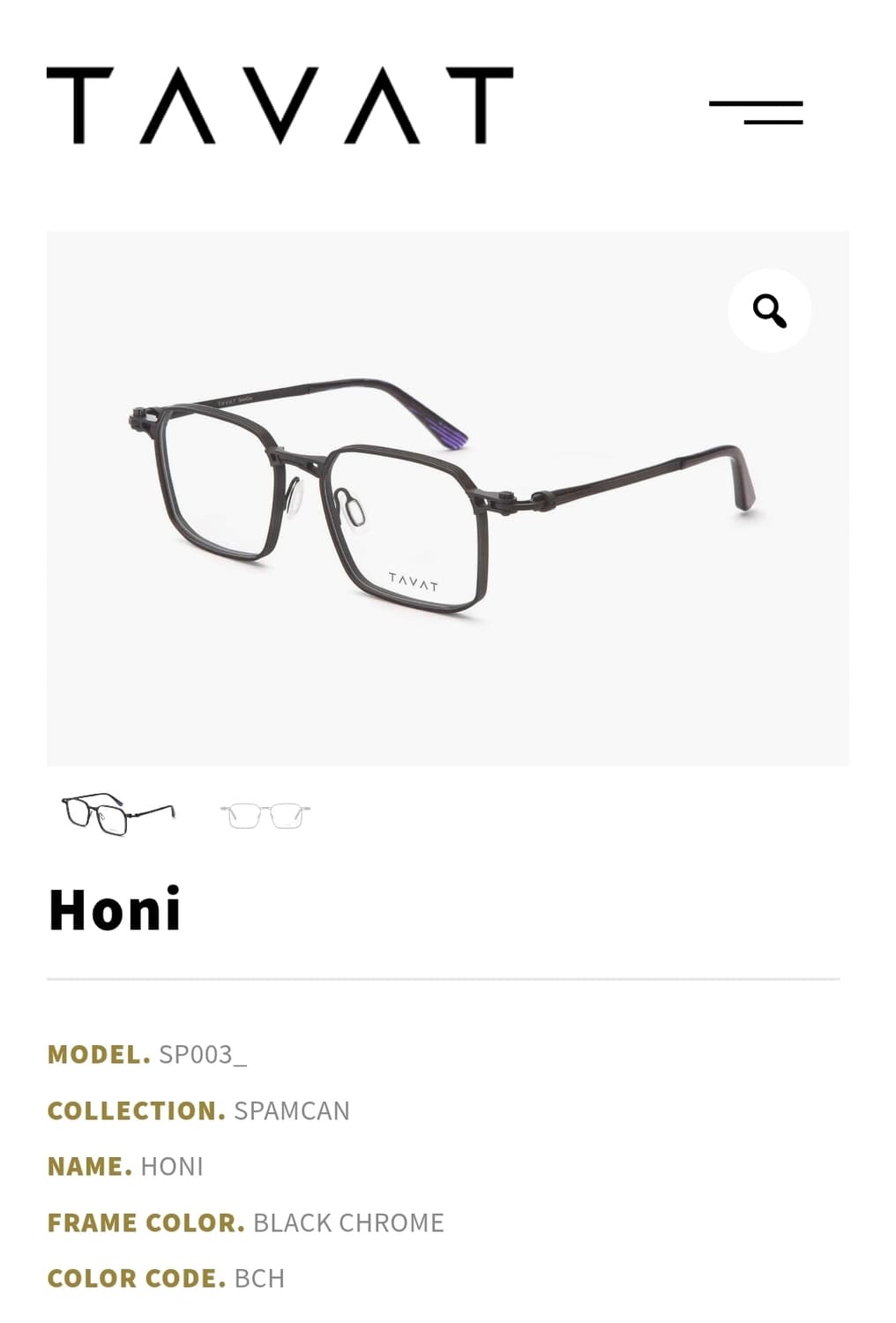Click the NAME label
The image size is (896, 1323).
[x=90, y=1166]
